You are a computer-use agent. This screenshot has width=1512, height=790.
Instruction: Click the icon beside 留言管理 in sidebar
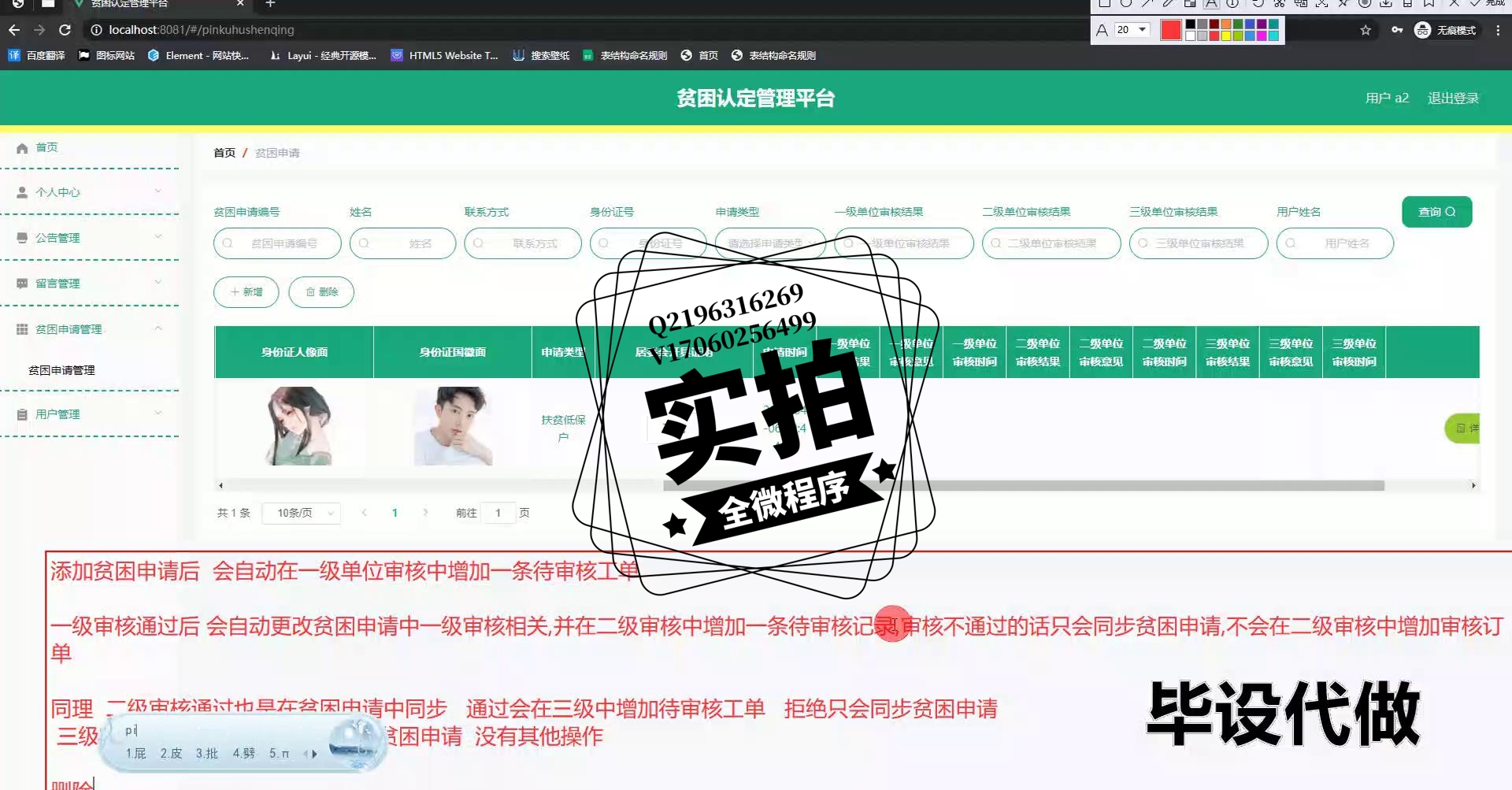point(22,284)
